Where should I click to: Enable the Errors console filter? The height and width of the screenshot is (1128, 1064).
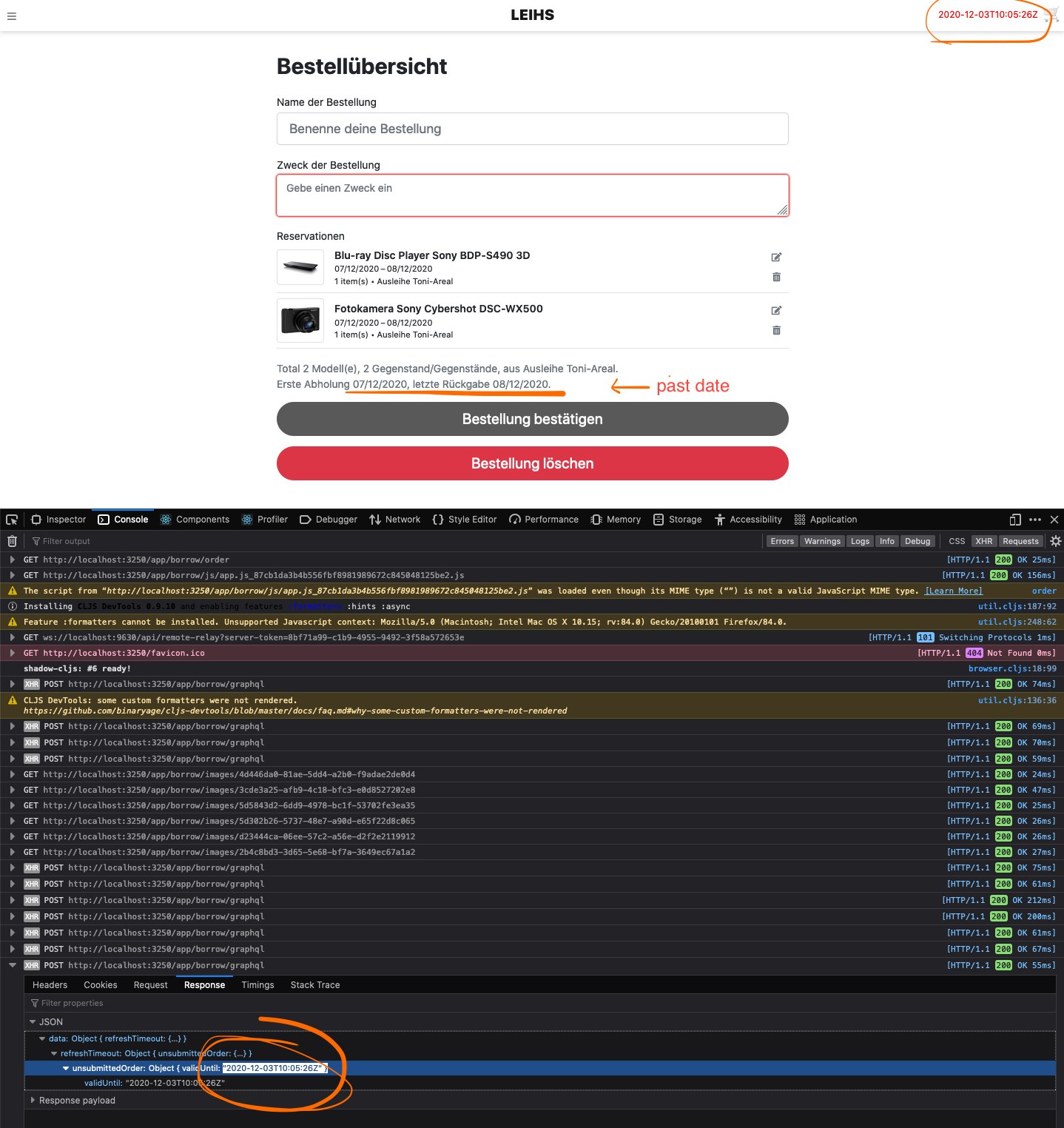782,541
